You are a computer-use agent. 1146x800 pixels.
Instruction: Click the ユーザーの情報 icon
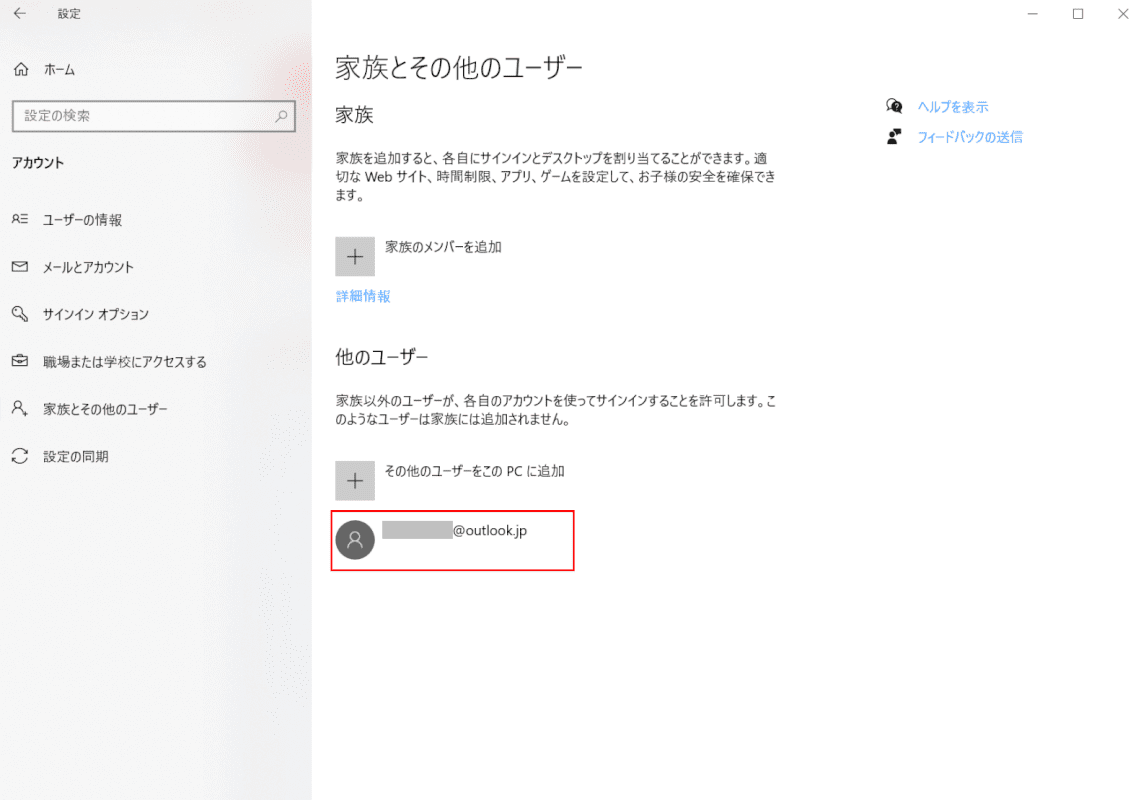click(x=20, y=219)
